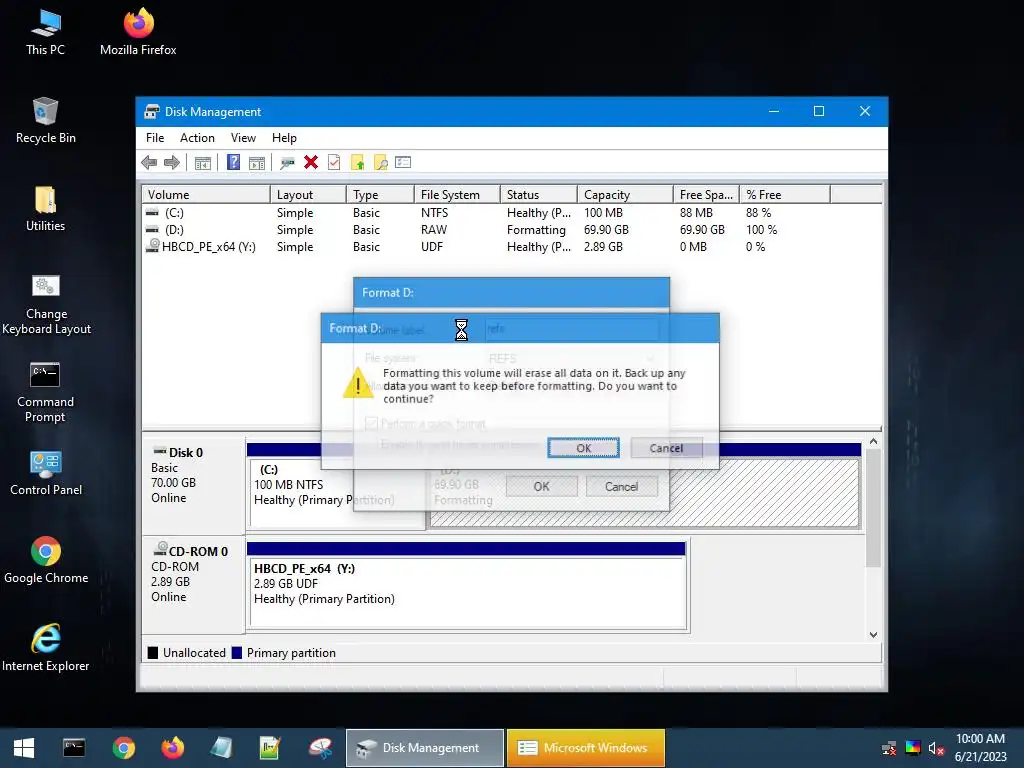This screenshot has height=768, width=1024.
Task: Select Control Panel desktop icon
Action: point(46,473)
